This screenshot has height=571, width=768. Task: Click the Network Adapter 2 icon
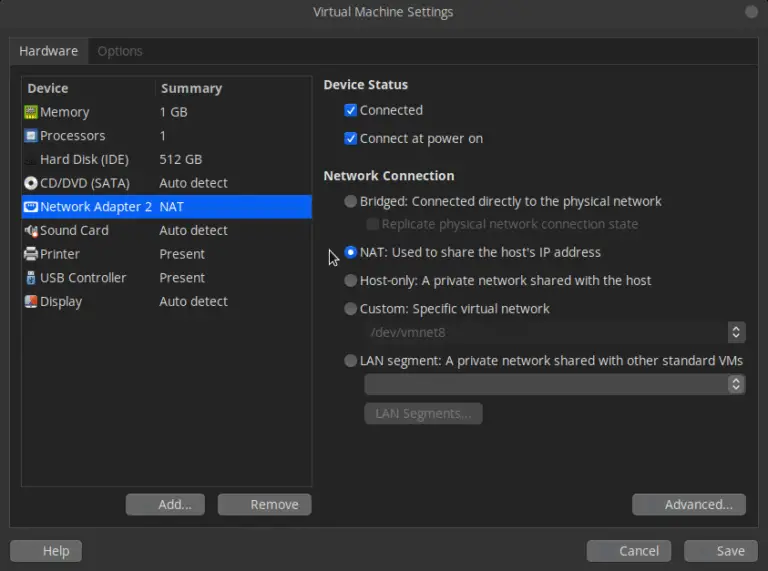tap(30, 207)
